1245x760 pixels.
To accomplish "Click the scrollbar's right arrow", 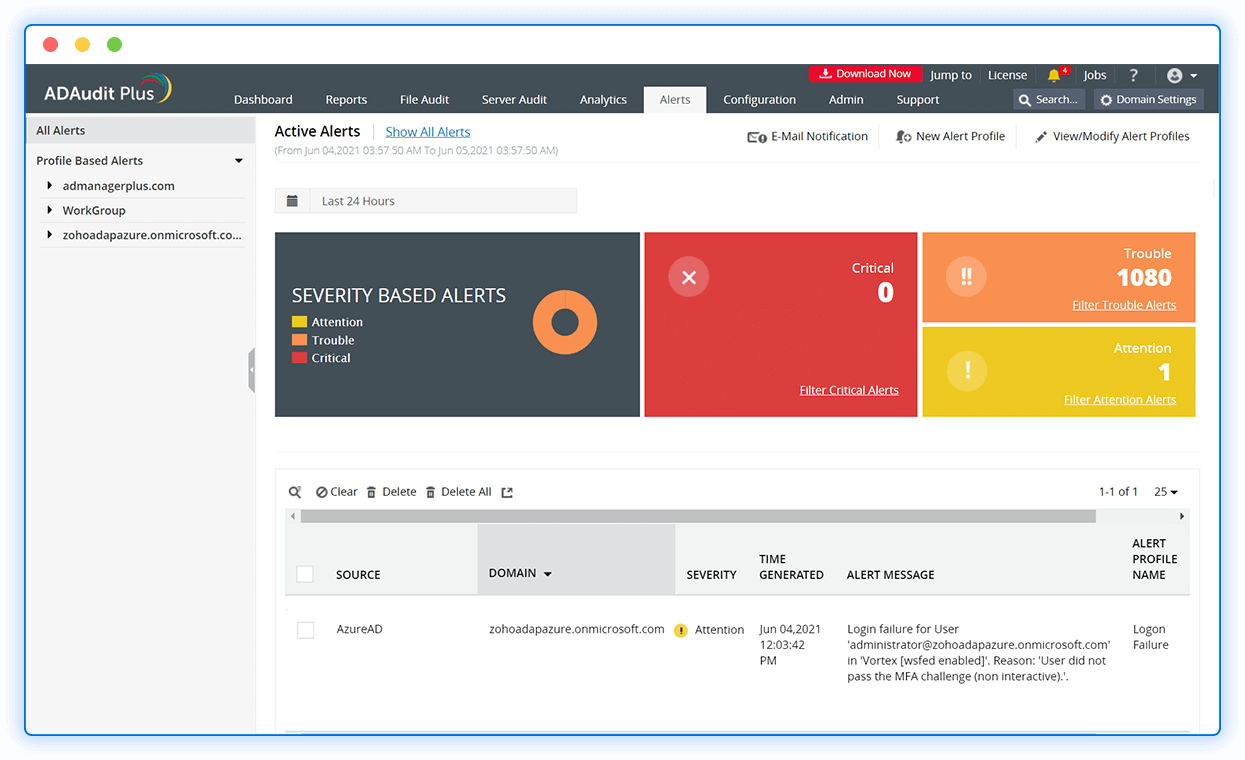I will (1182, 517).
